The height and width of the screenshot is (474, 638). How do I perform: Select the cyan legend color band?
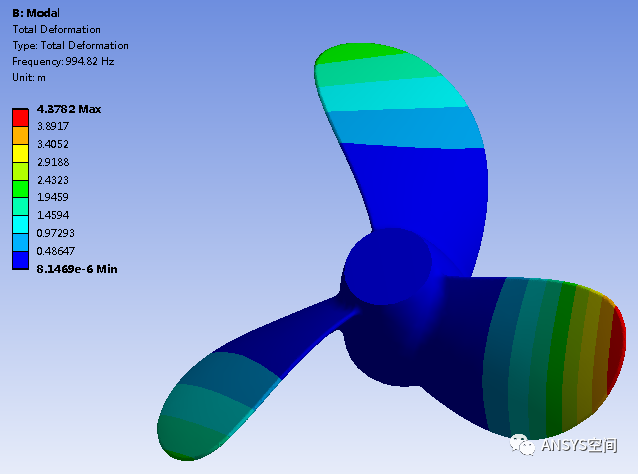click(20, 224)
